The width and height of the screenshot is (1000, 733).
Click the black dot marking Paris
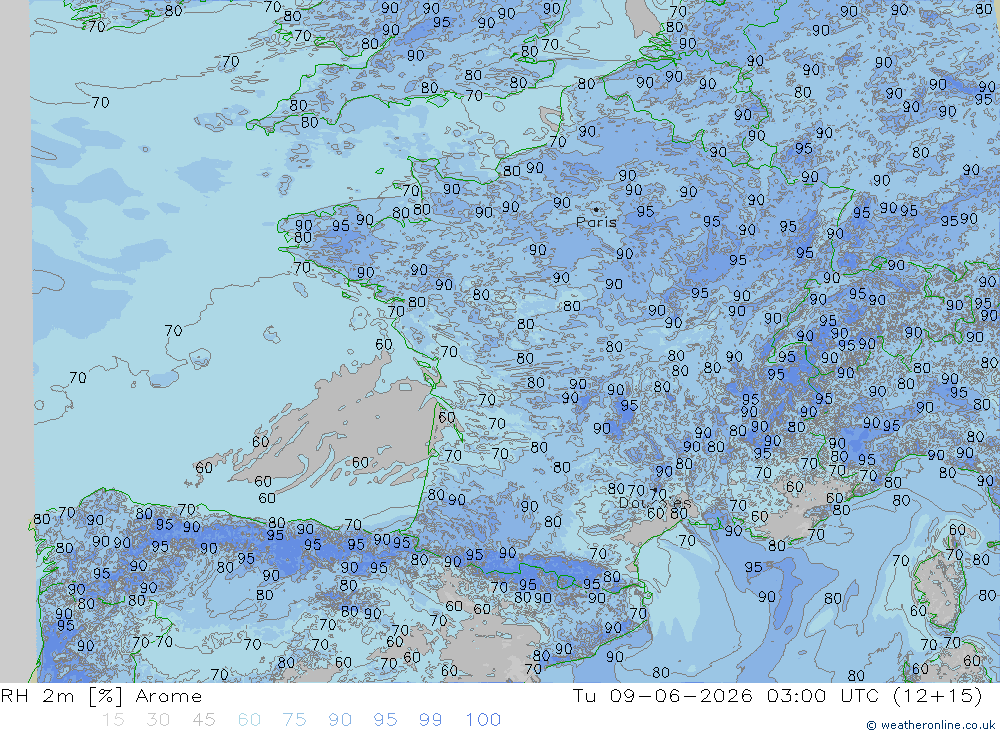[x=596, y=209]
